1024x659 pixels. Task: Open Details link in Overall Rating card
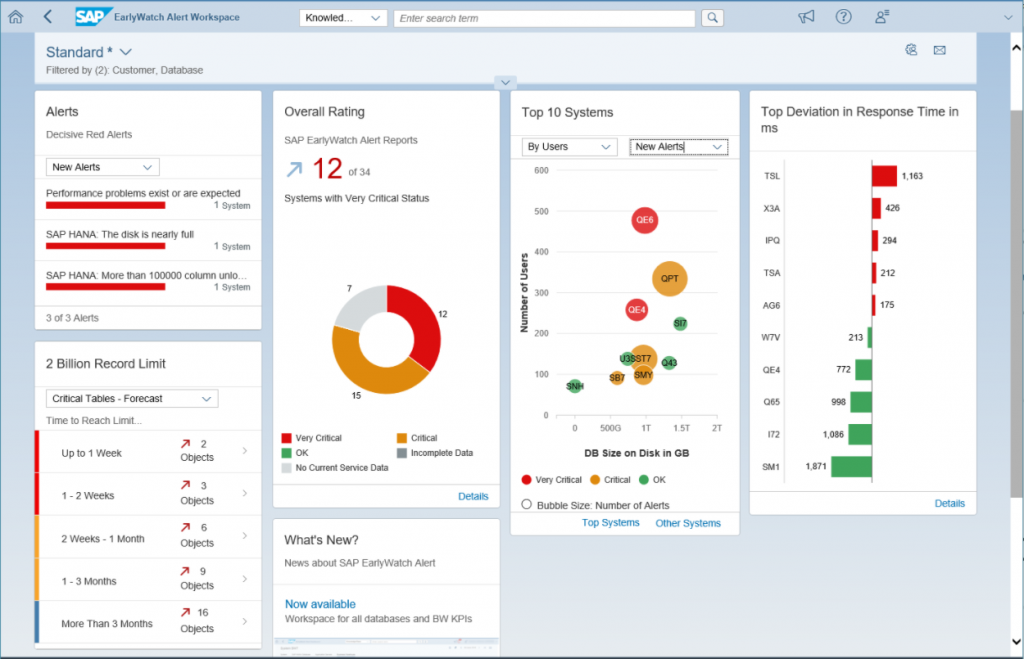[x=473, y=496]
